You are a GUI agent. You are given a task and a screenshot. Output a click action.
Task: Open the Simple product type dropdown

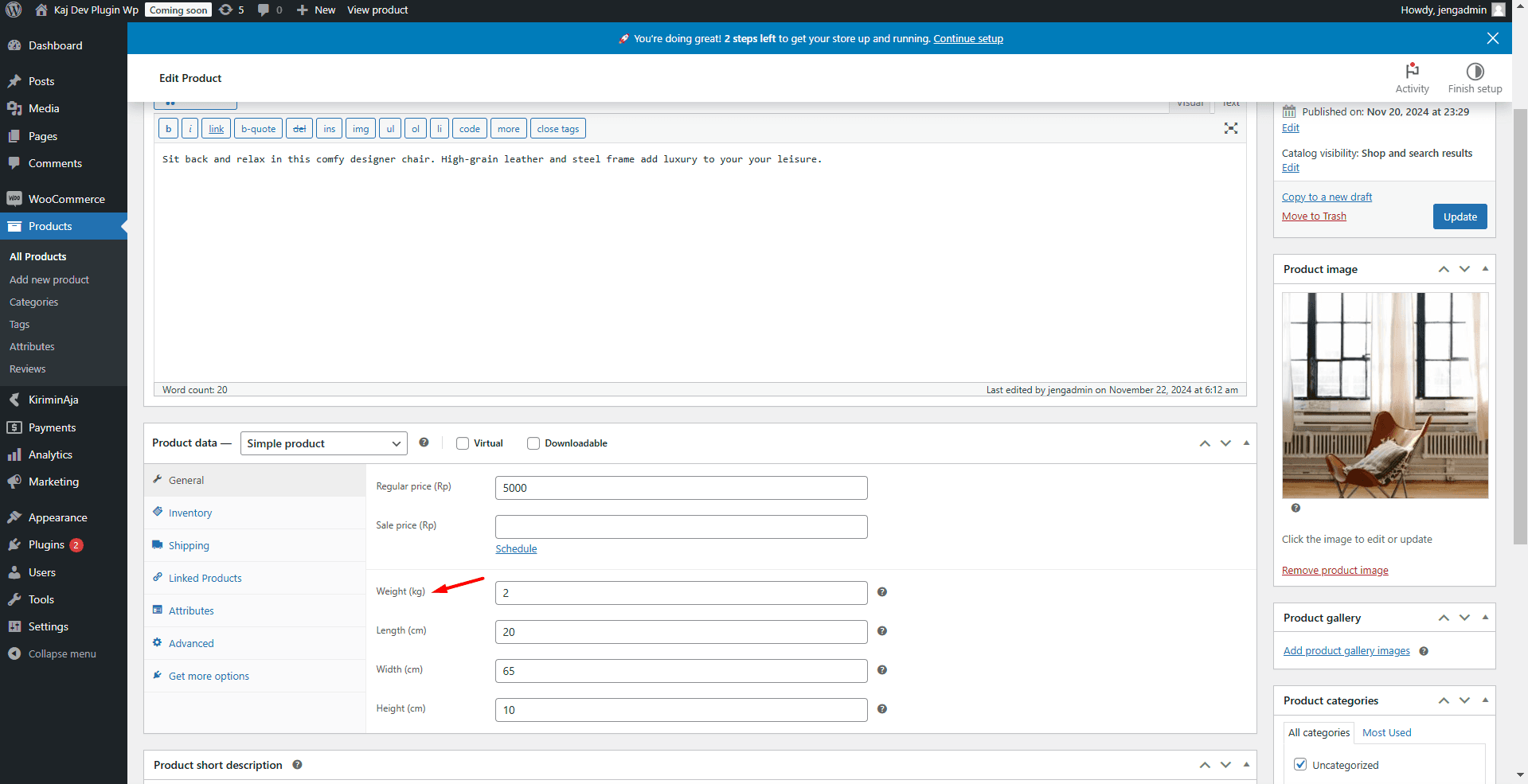[323, 443]
